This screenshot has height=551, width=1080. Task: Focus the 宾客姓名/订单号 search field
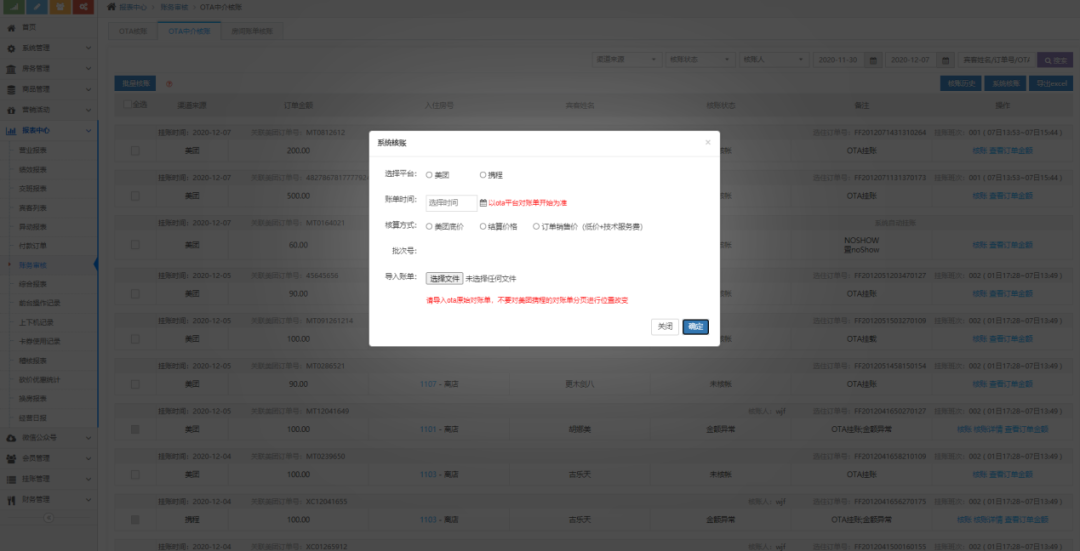tap(996, 61)
